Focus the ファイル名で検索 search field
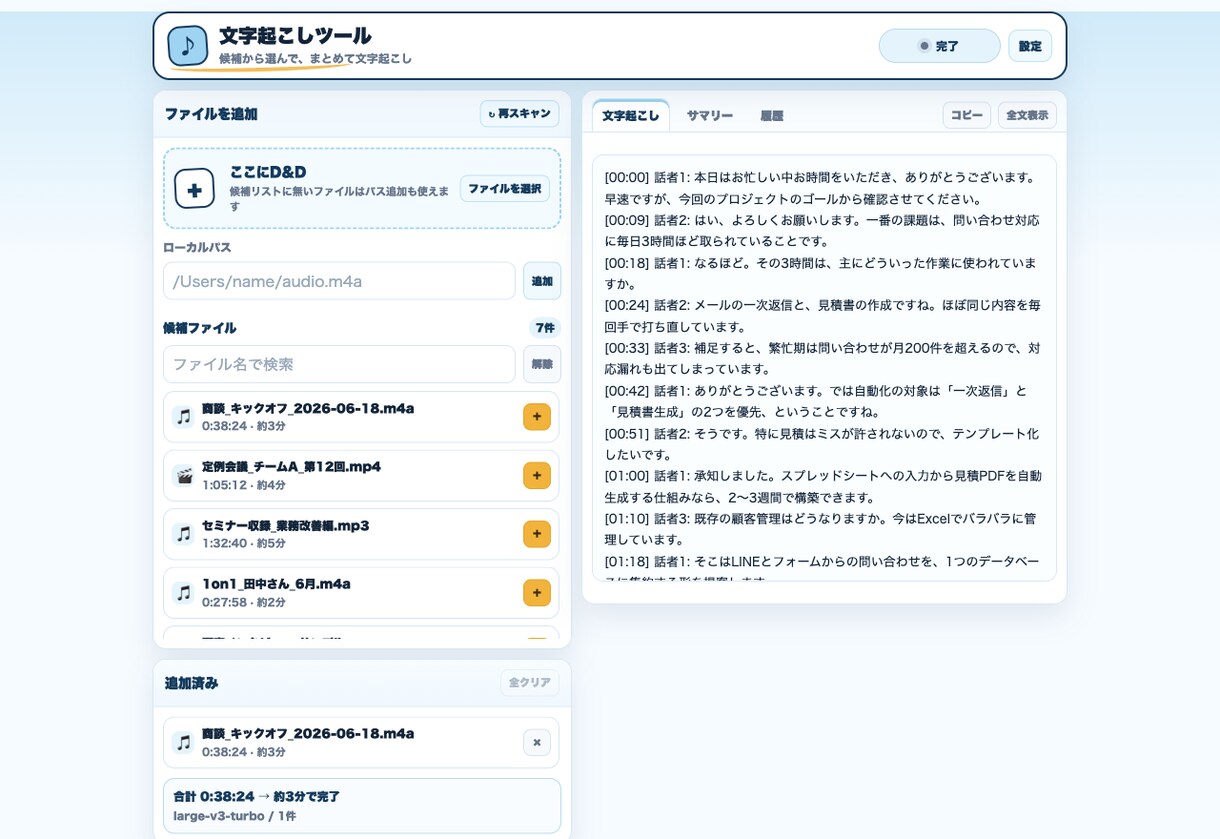This screenshot has height=839, width=1220. pyautogui.click(x=339, y=364)
